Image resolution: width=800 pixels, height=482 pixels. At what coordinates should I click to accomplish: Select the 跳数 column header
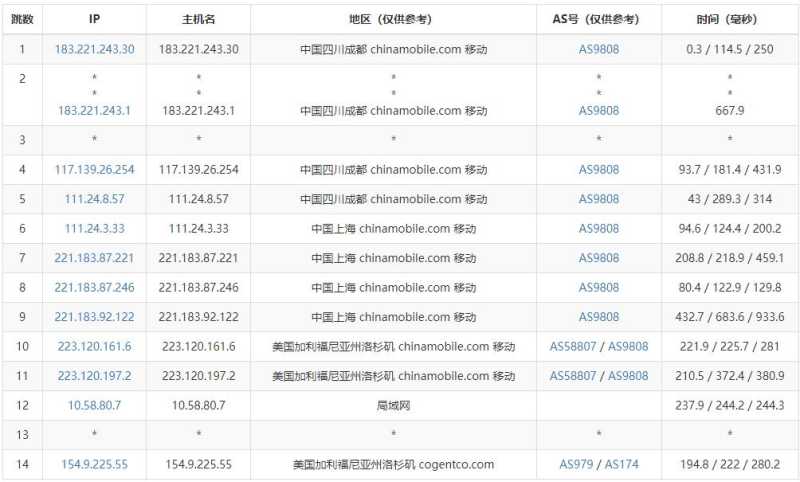(x=22, y=19)
